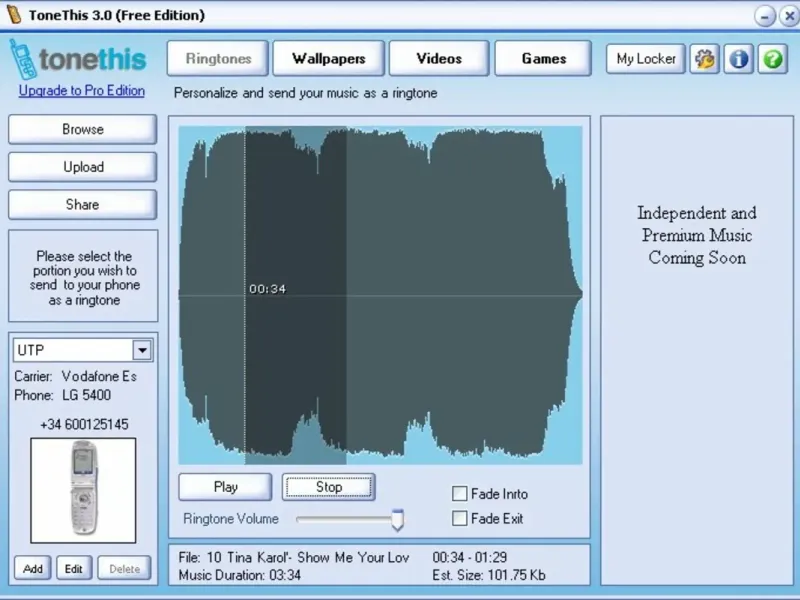The image size is (800, 600).
Task: Click the Share button
Action: [x=83, y=205]
